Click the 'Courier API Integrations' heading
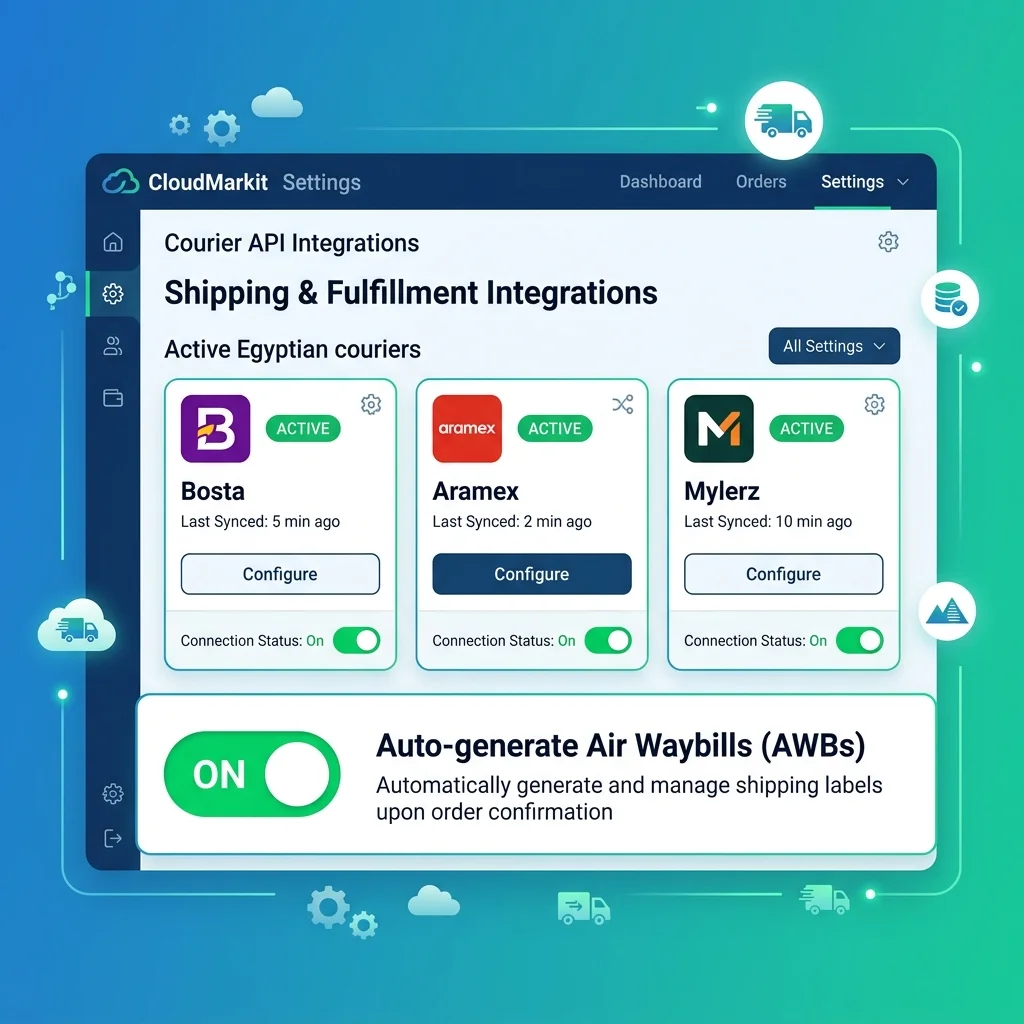 [x=291, y=243]
